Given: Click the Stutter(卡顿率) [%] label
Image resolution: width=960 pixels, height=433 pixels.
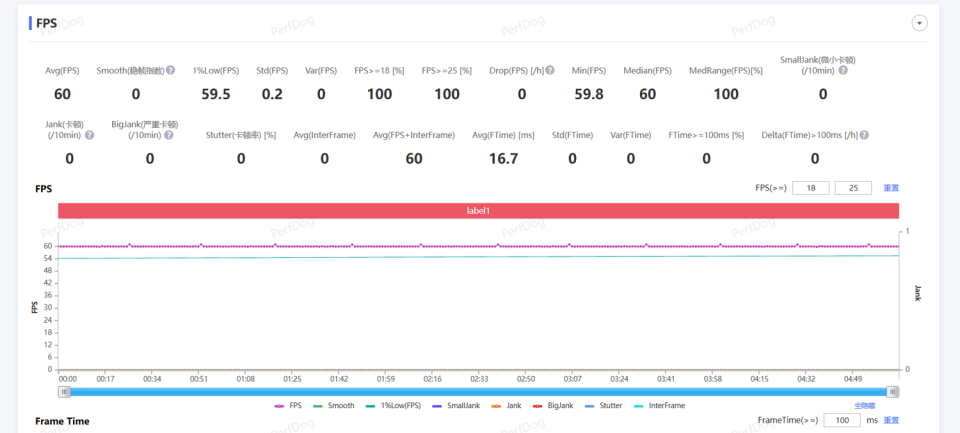Looking at the screenshot, I should click(x=241, y=135).
